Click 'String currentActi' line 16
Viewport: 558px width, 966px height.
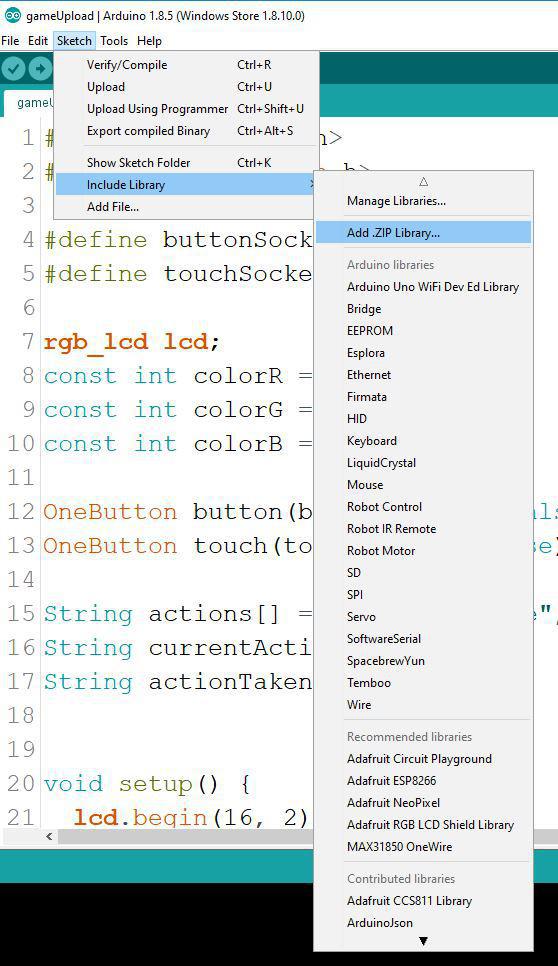point(177,648)
